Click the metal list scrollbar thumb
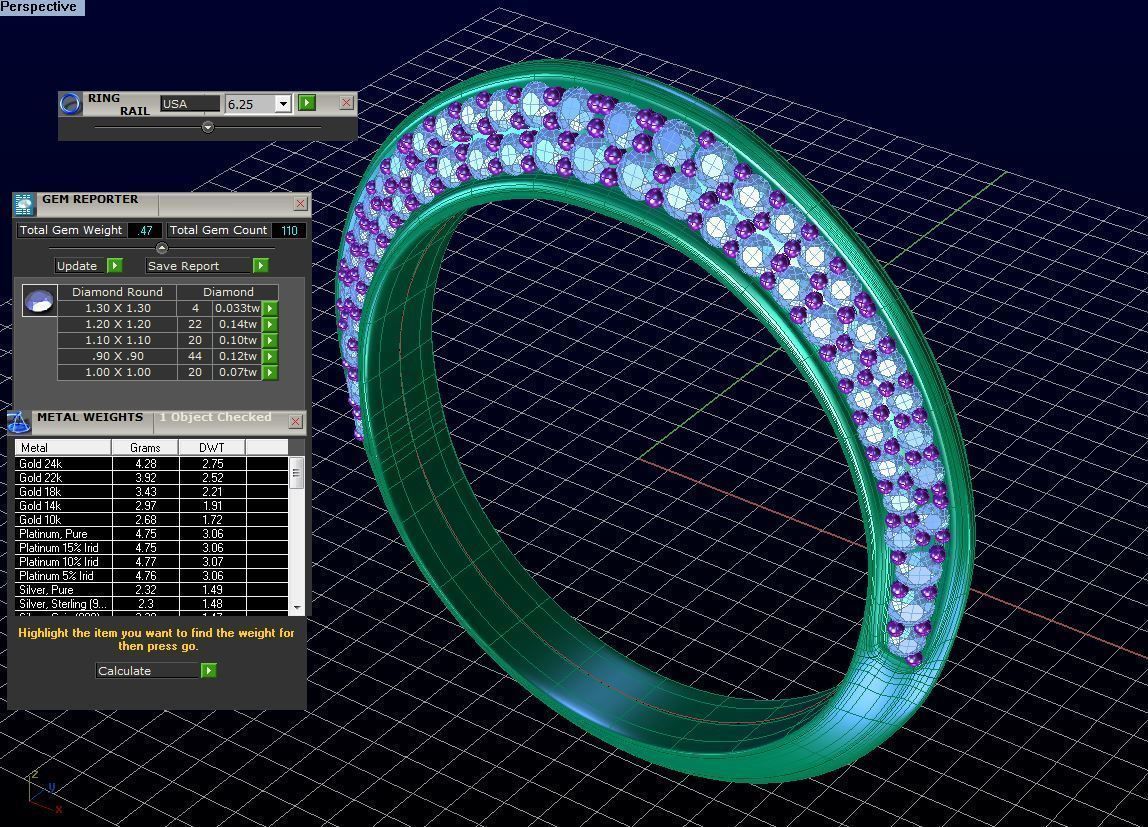The width and height of the screenshot is (1148, 827). click(297, 473)
